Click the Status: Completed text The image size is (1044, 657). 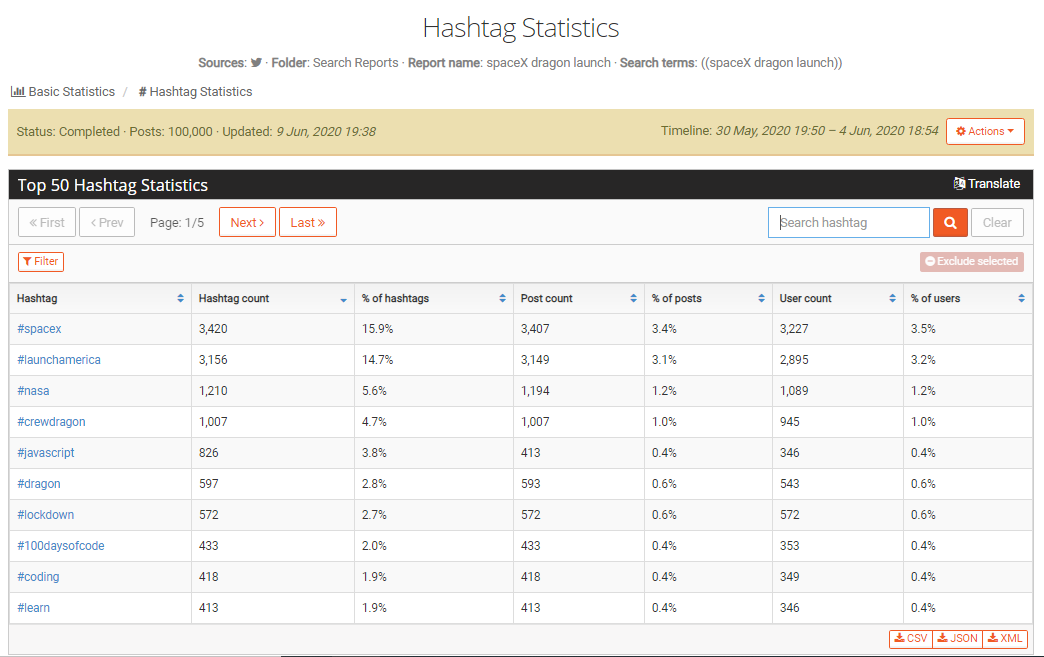click(68, 132)
